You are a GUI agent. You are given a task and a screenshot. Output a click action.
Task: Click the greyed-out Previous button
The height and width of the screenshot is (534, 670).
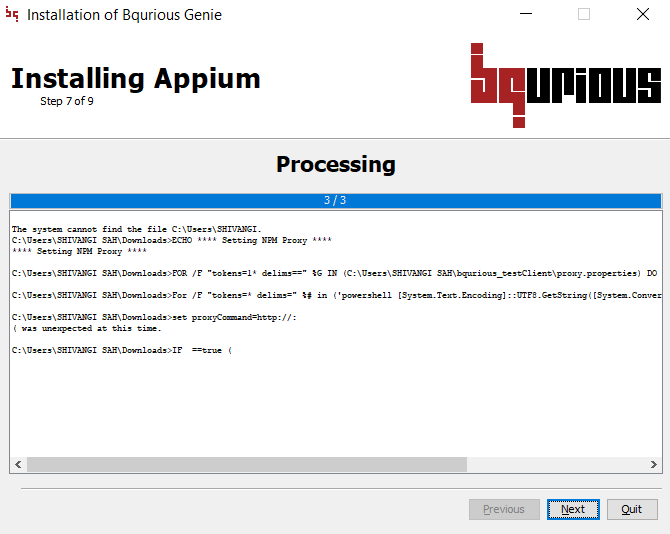pos(504,509)
